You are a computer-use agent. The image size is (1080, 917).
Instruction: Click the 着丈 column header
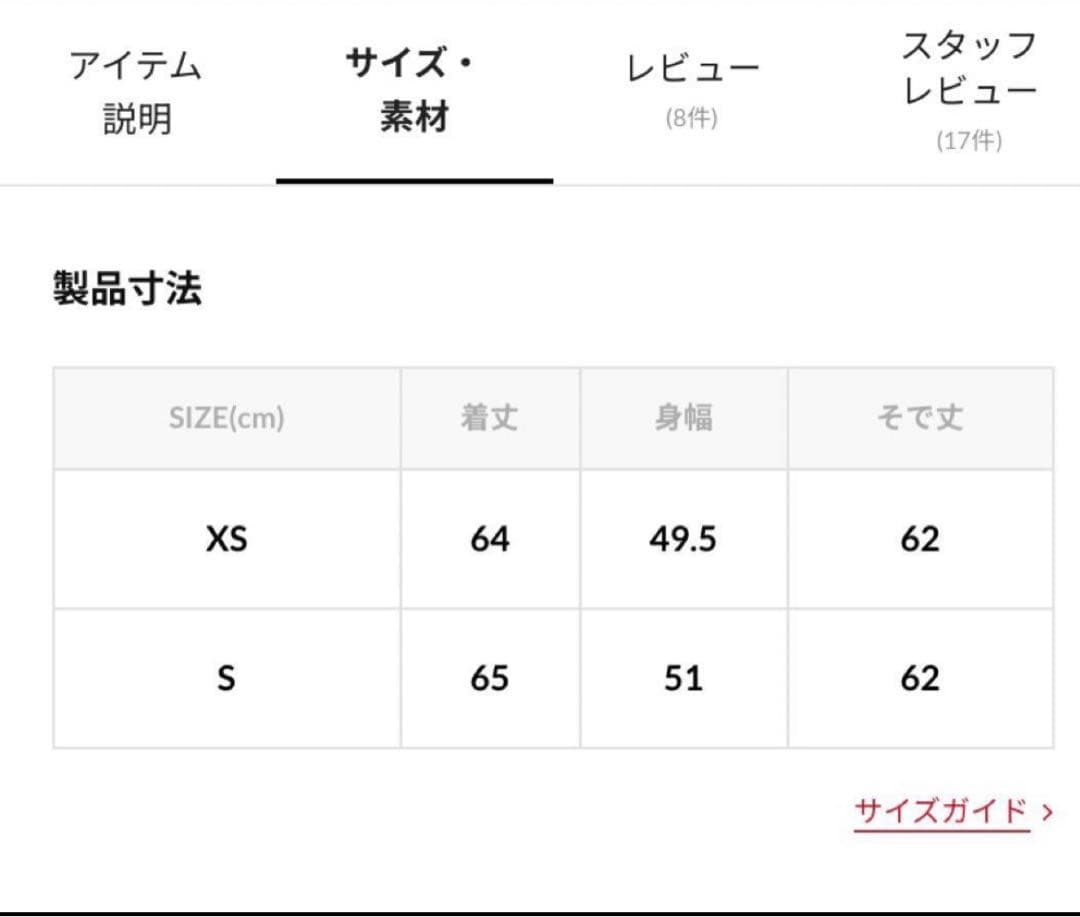point(489,418)
